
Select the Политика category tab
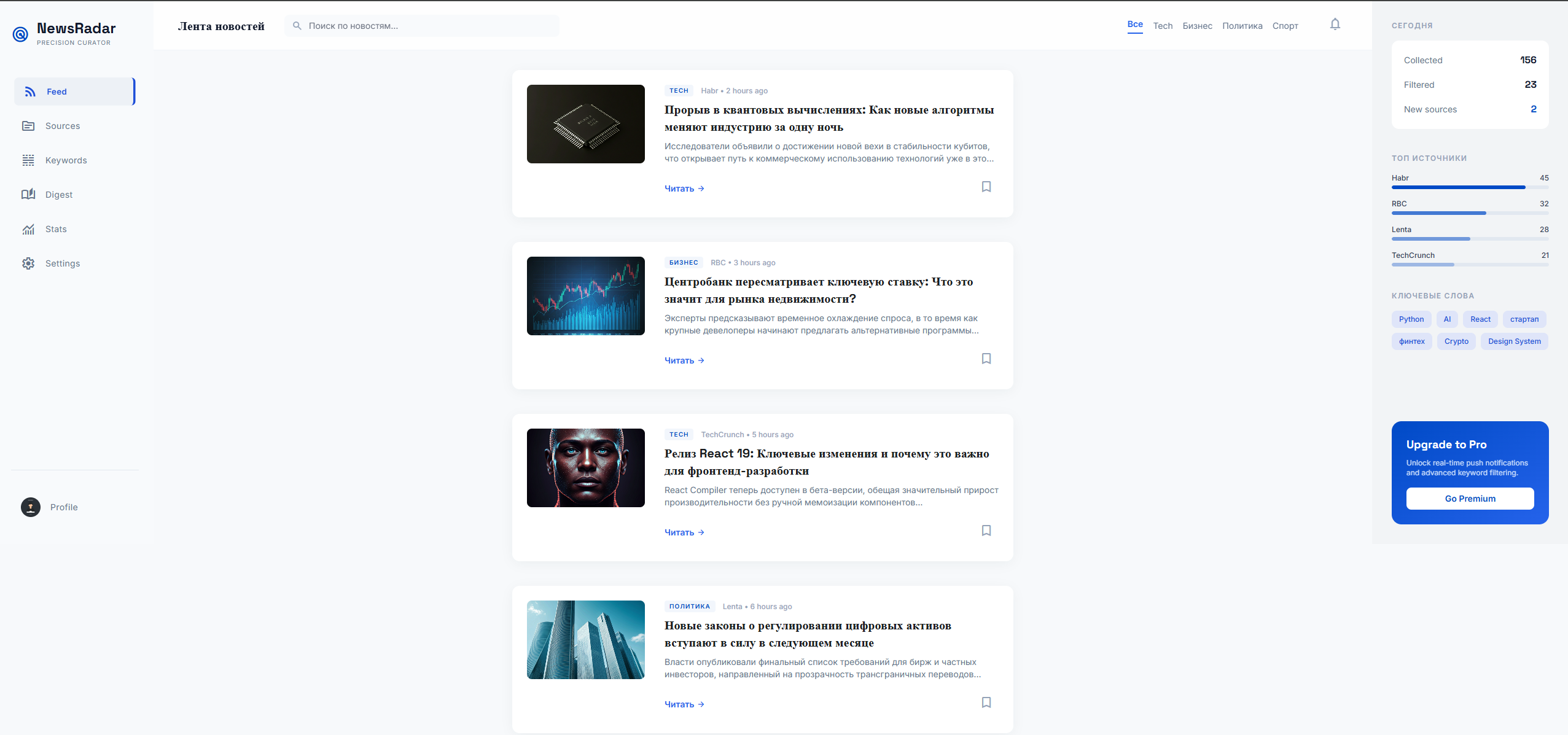point(1242,26)
